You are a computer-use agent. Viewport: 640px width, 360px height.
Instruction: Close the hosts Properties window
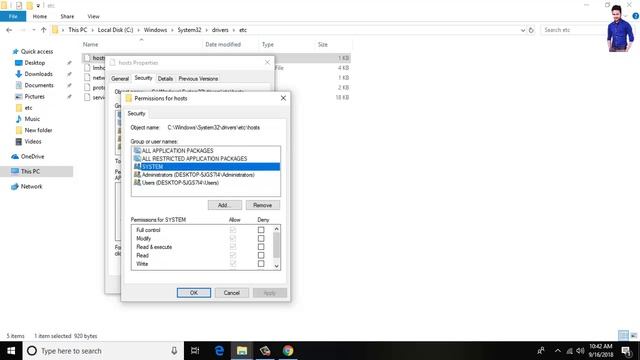tap(267, 62)
